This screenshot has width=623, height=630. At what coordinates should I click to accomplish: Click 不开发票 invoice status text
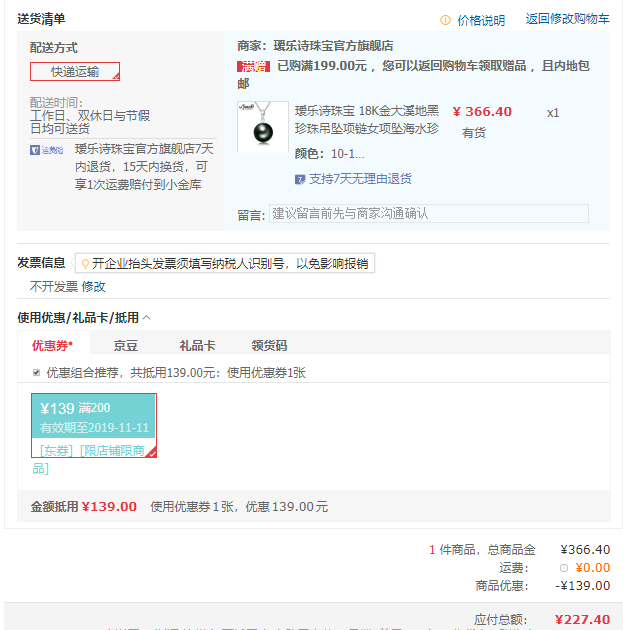click(x=53, y=286)
